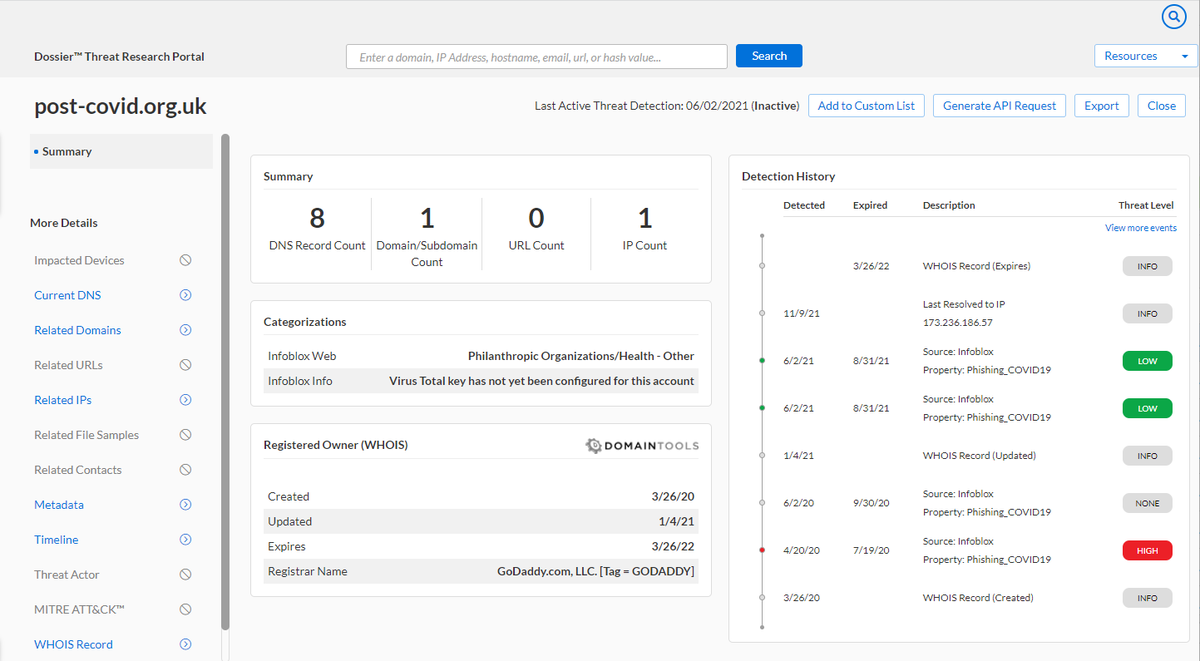Image resolution: width=1200 pixels, height=661 pixels.
Task: Click the search magnifier icon at top right
Action: click(x=1173, y=17)
